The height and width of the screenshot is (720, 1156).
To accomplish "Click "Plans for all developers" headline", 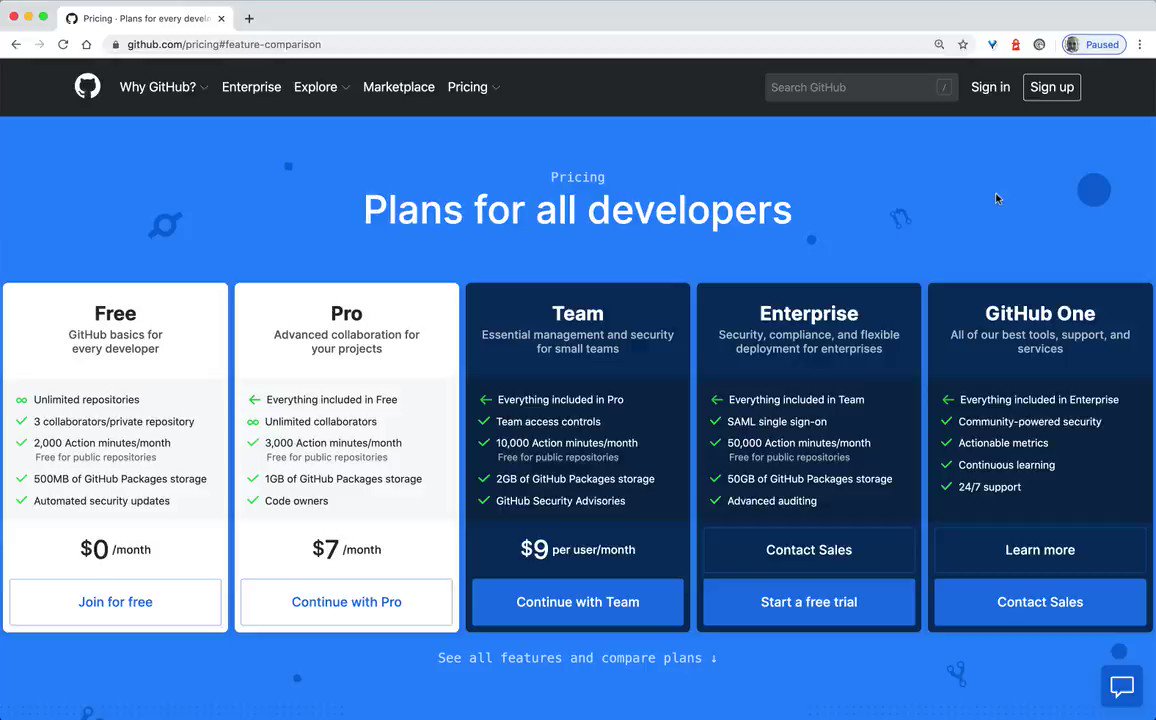I will (x=577, y=210).
